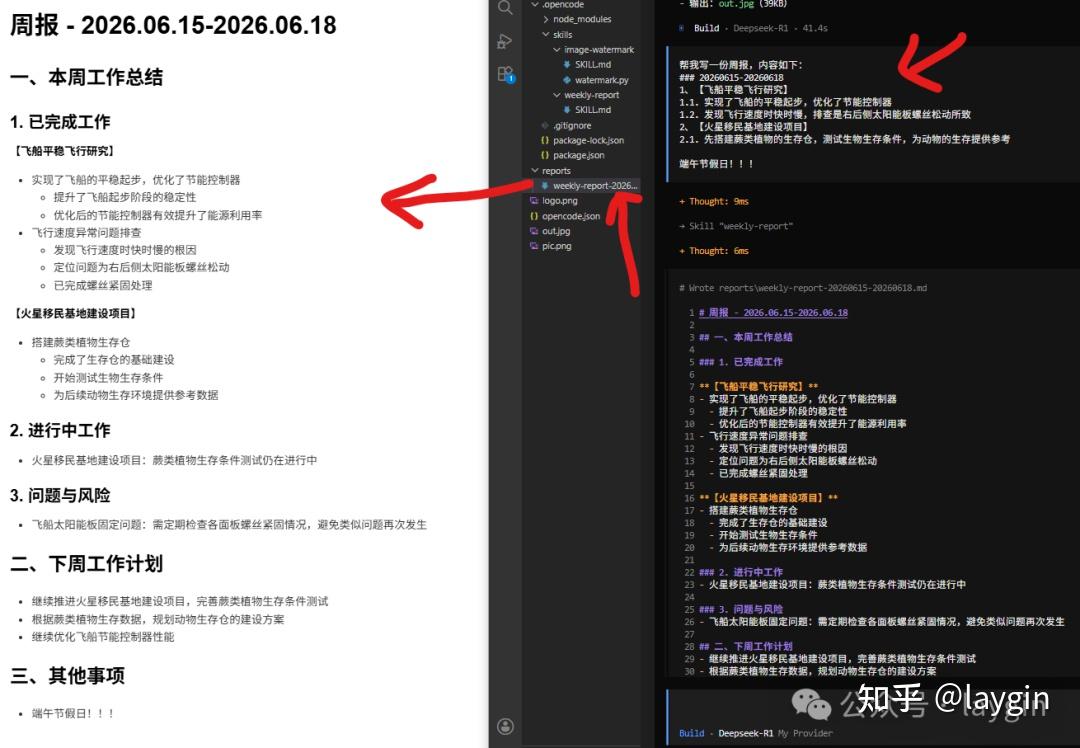Open SKILL.md under the weekly-report folder
Viewport: 1080px width, 748px height.
point(592,110)
